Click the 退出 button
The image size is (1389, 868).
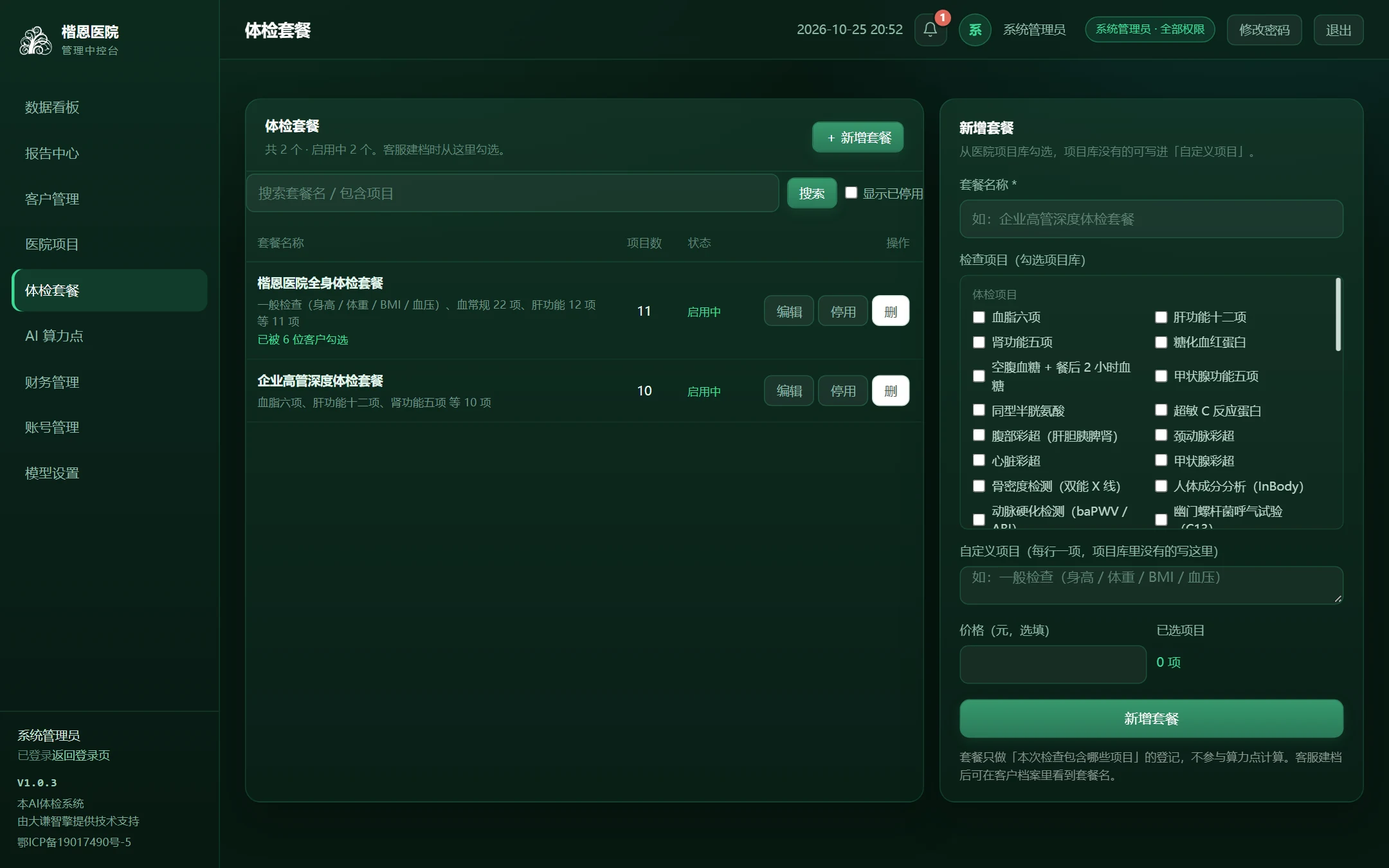click(1338, 30)
